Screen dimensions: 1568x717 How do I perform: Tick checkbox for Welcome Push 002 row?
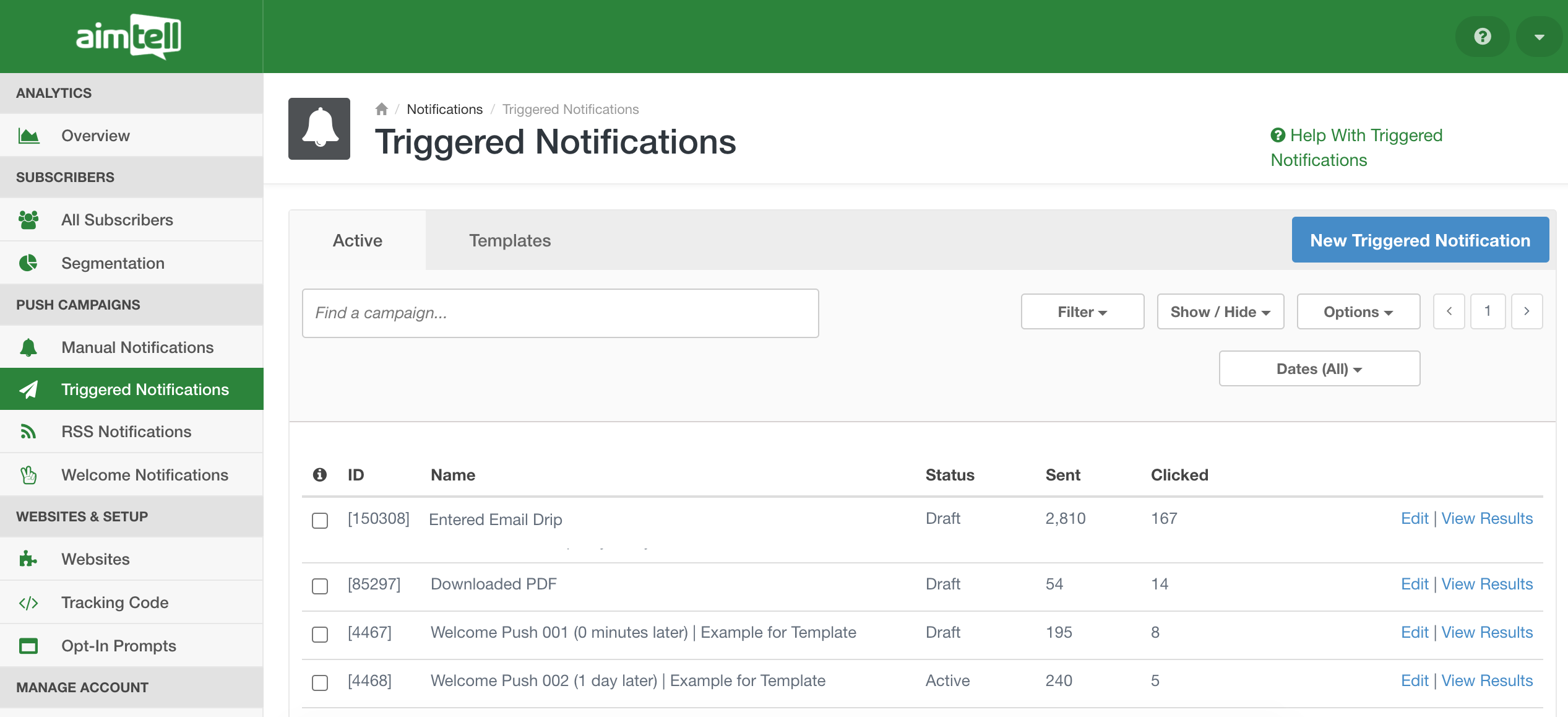(320, 682)
